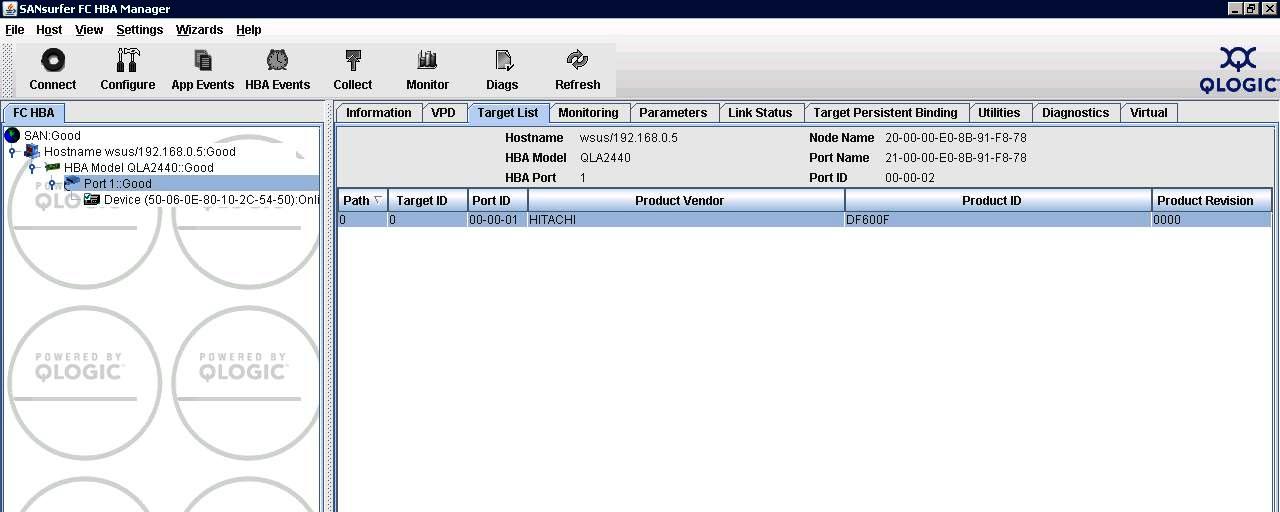Open the Parameters tab
1280x512 pixels.
673,112
